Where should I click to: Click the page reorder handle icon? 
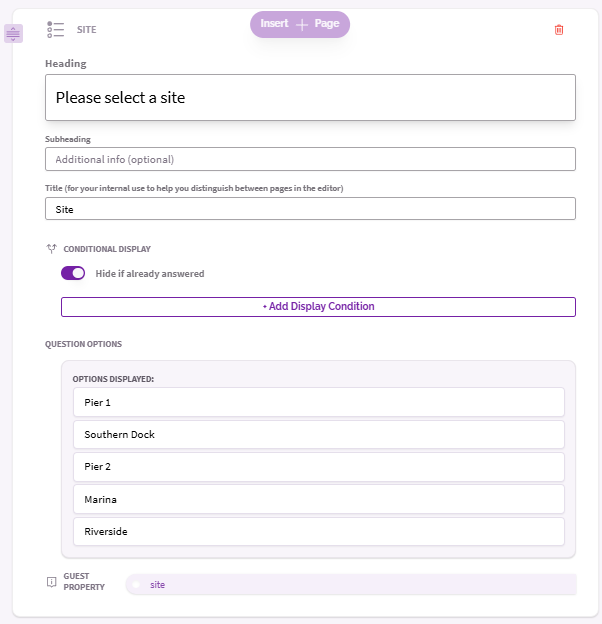pyautogui.click(x=13, y=33)
